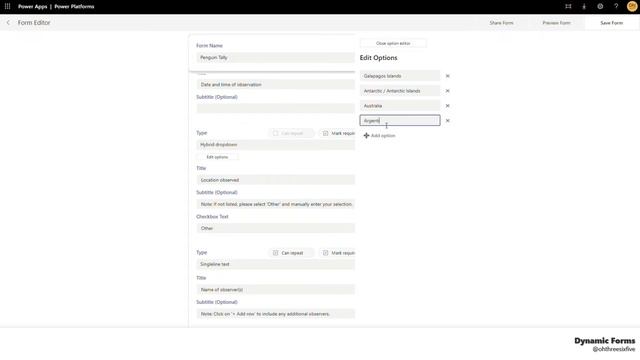Click the Checkbox Text field containing Other

[276, 228]
